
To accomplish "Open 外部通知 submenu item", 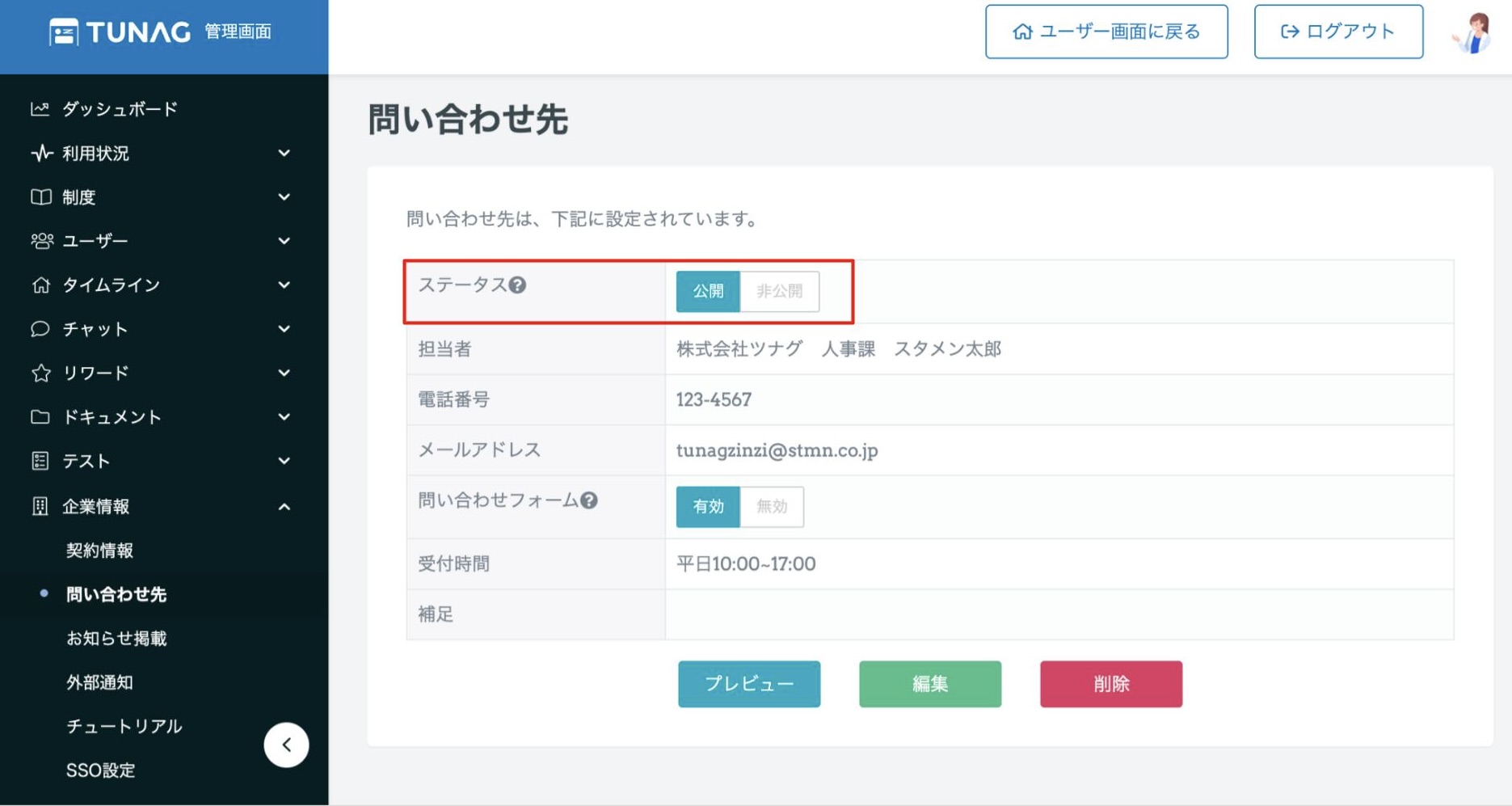I will 99,682.
